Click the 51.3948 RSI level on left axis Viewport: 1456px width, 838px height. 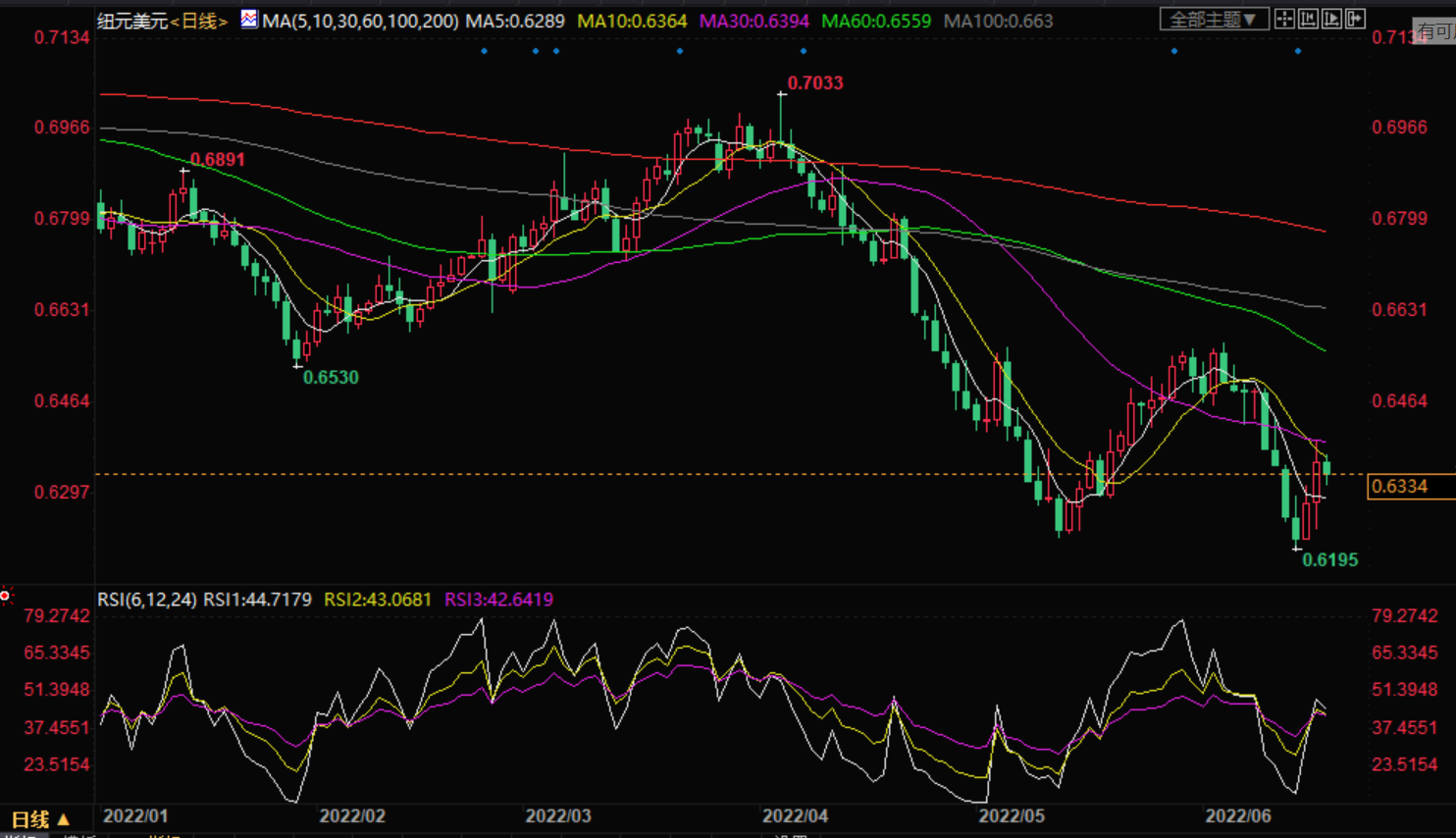click(x=57, y=690)
